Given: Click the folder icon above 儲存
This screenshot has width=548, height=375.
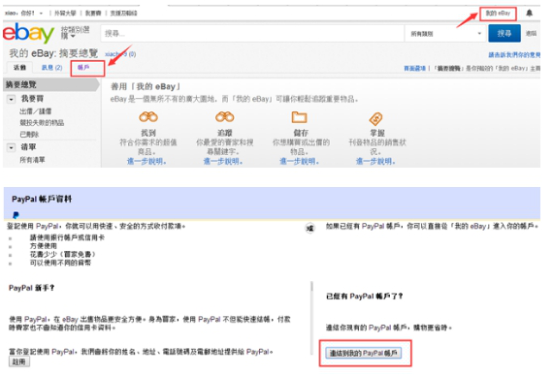Looking at the screenshot, I should click(x=300, y=117).
